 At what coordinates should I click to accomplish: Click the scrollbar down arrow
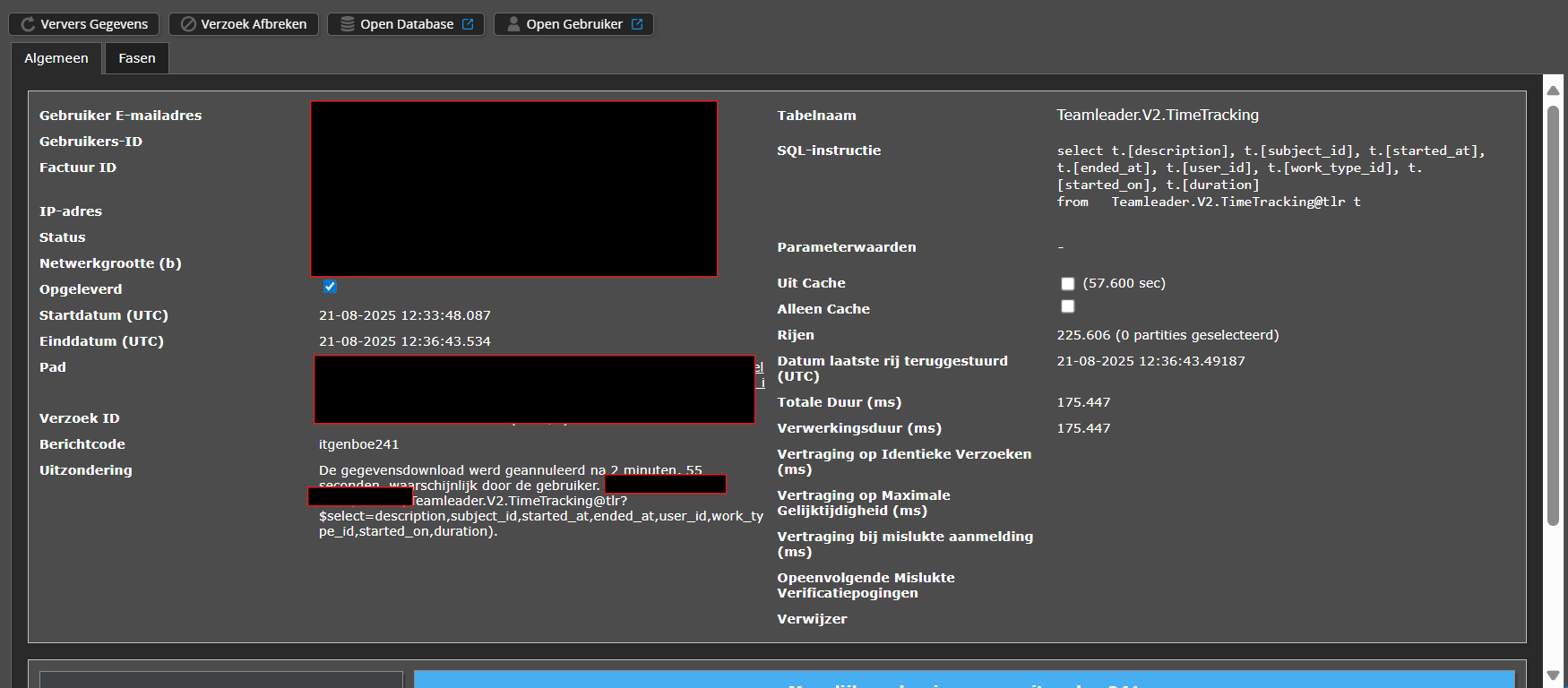tap(1553, 675)
